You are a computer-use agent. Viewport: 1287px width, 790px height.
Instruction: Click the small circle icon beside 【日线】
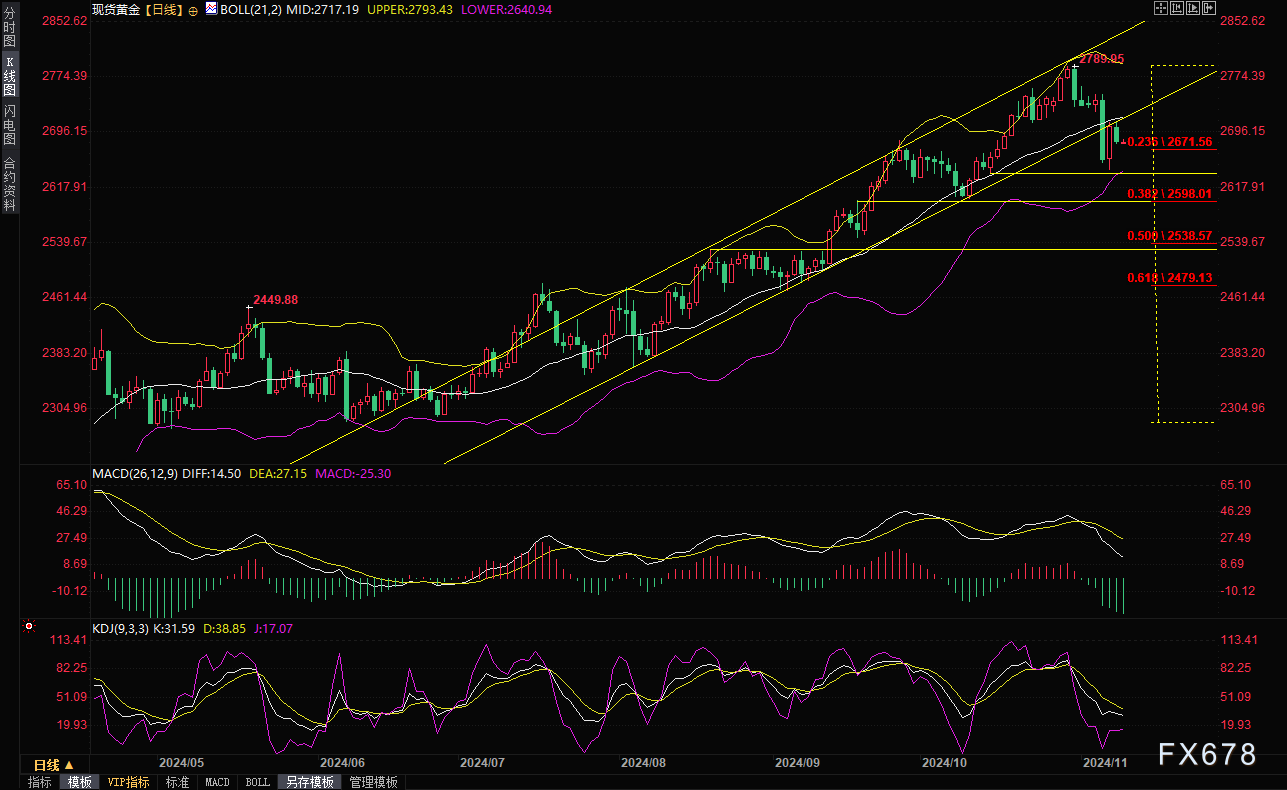[x=195, y=8]
